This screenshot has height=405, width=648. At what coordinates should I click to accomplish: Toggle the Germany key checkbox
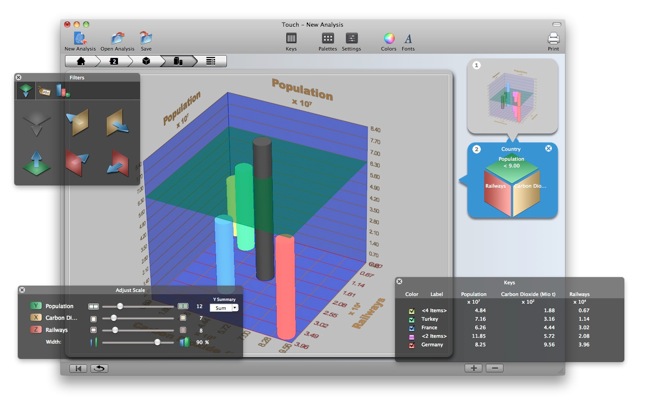coord(412,345)
